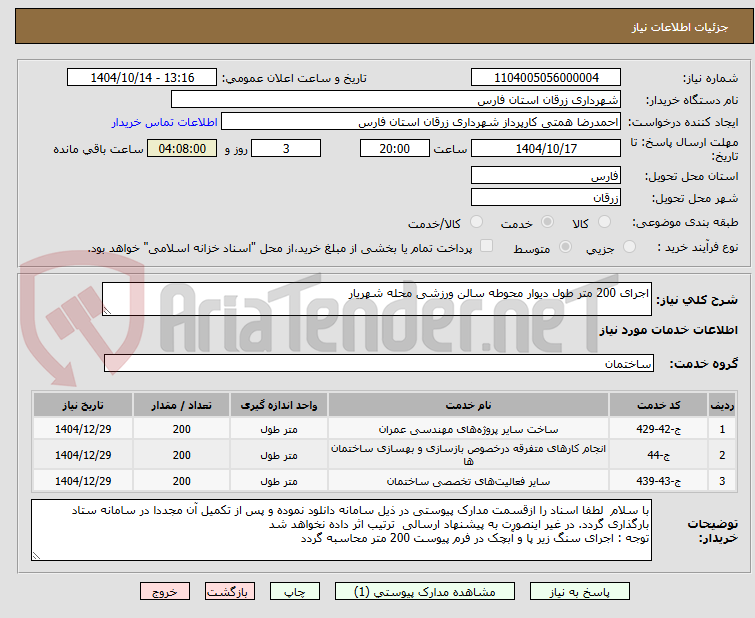This screenshot has height=618, width=755.
Task: Click the announcement date field 1404/10/14 - 13:16
Action: [142, 78]
